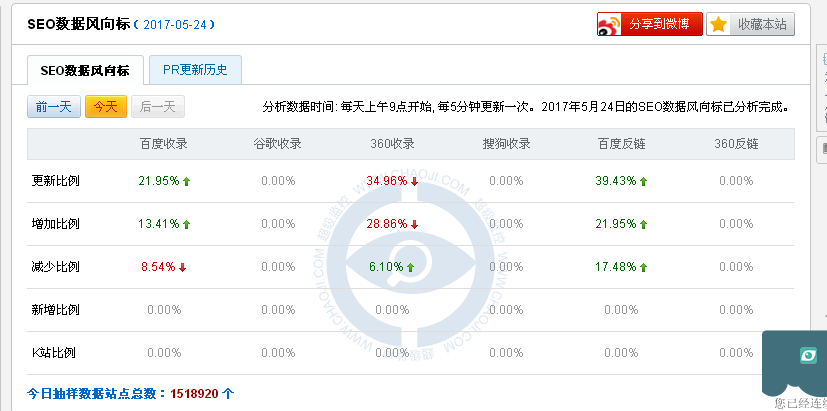Select 今天 today button
The height and width of the screenshot is (411, 827).
tap(105, 107)
